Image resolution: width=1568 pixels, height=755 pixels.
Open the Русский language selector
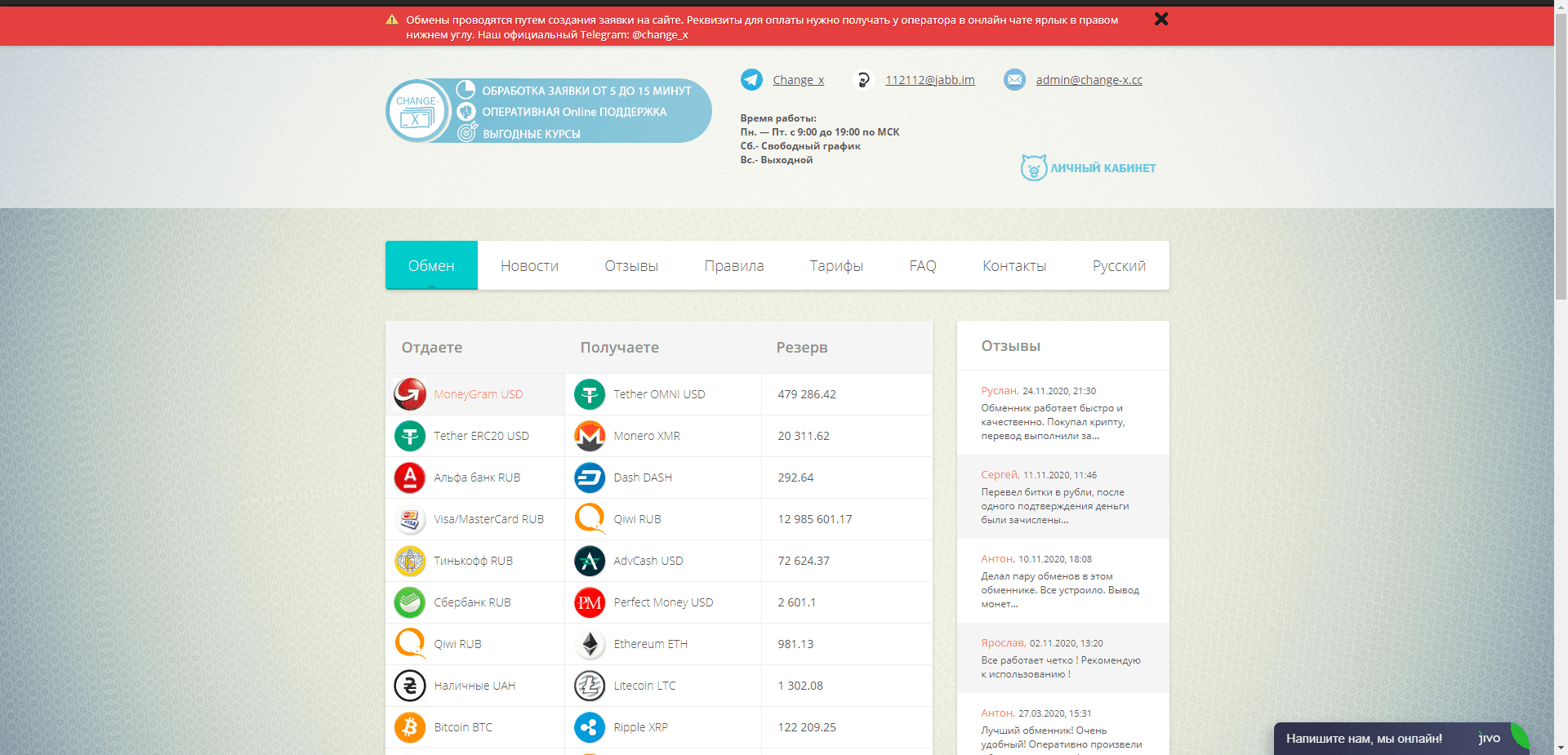(1118, 265)
